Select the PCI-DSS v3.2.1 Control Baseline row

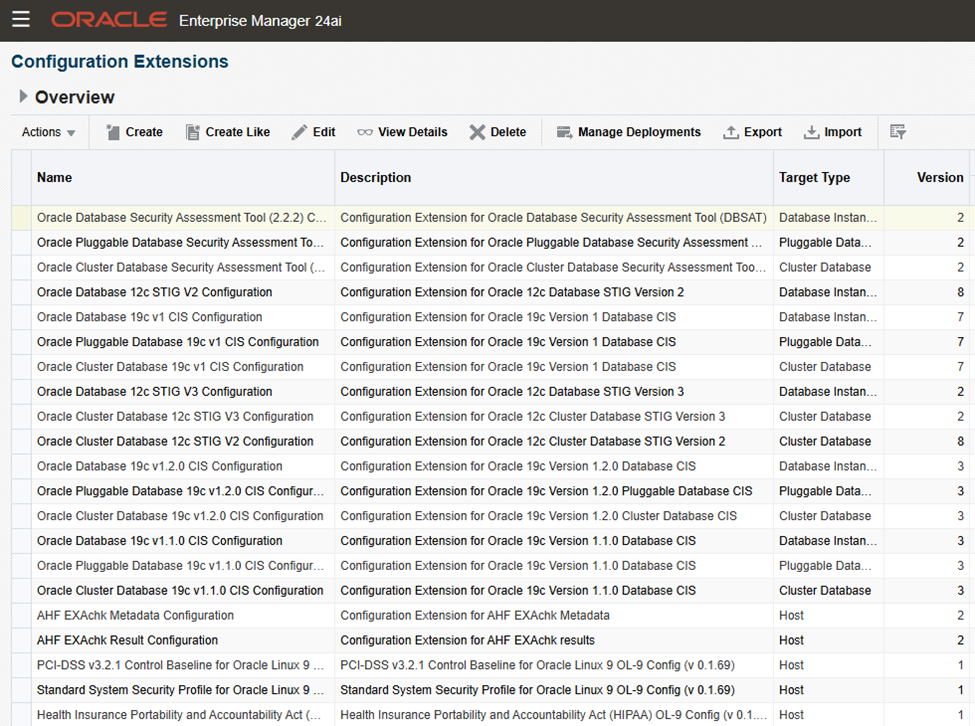pyautogui.click(x=180, y=665)
